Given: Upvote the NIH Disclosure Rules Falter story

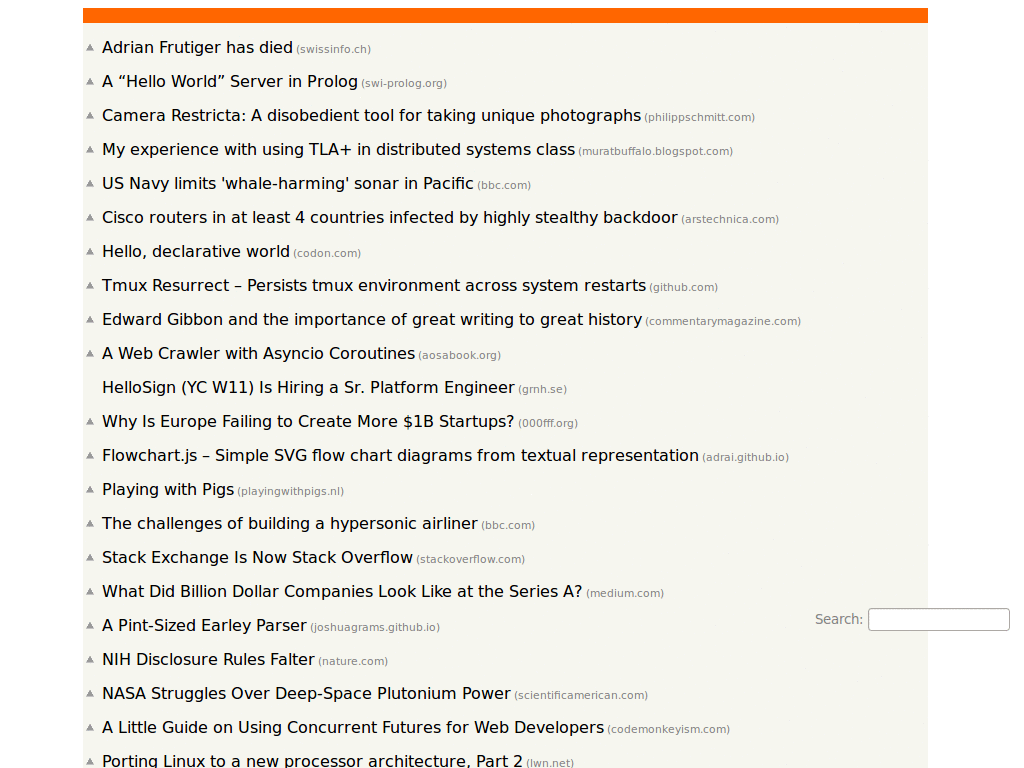Looking at the screenshot, I should 90,660.
